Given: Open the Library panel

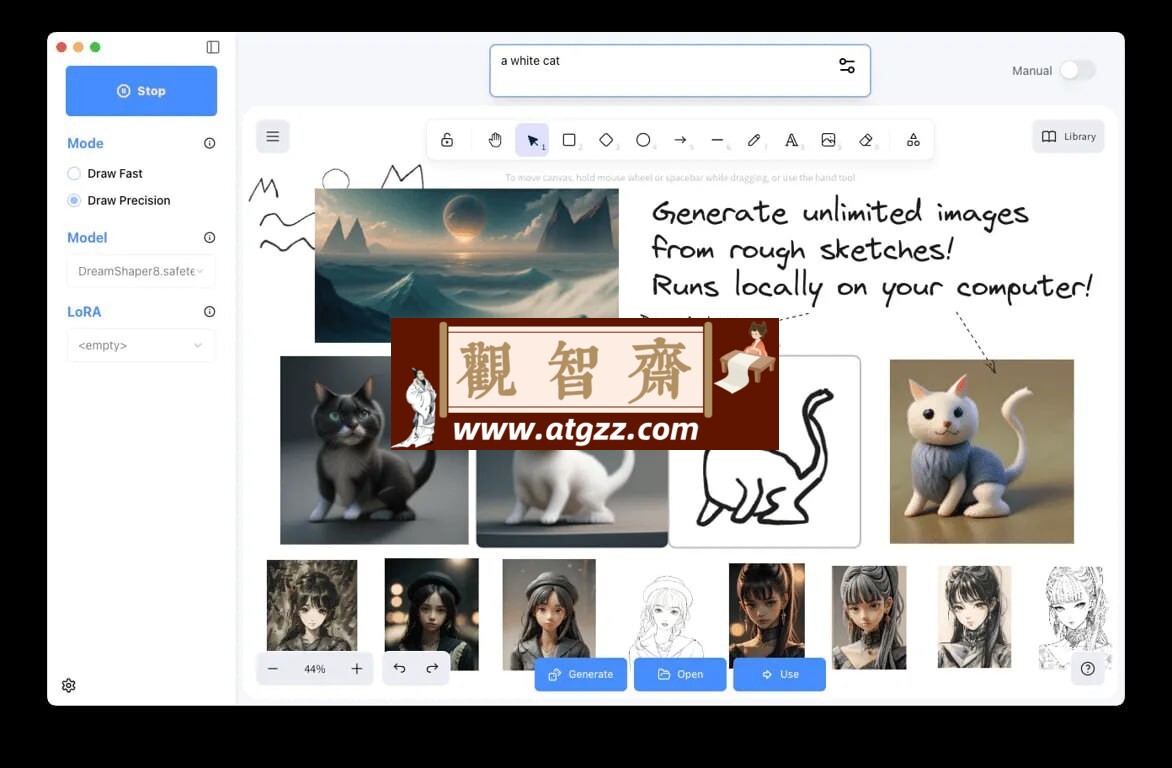Looking at the screenshot, I should click(x=1069, y=137).
